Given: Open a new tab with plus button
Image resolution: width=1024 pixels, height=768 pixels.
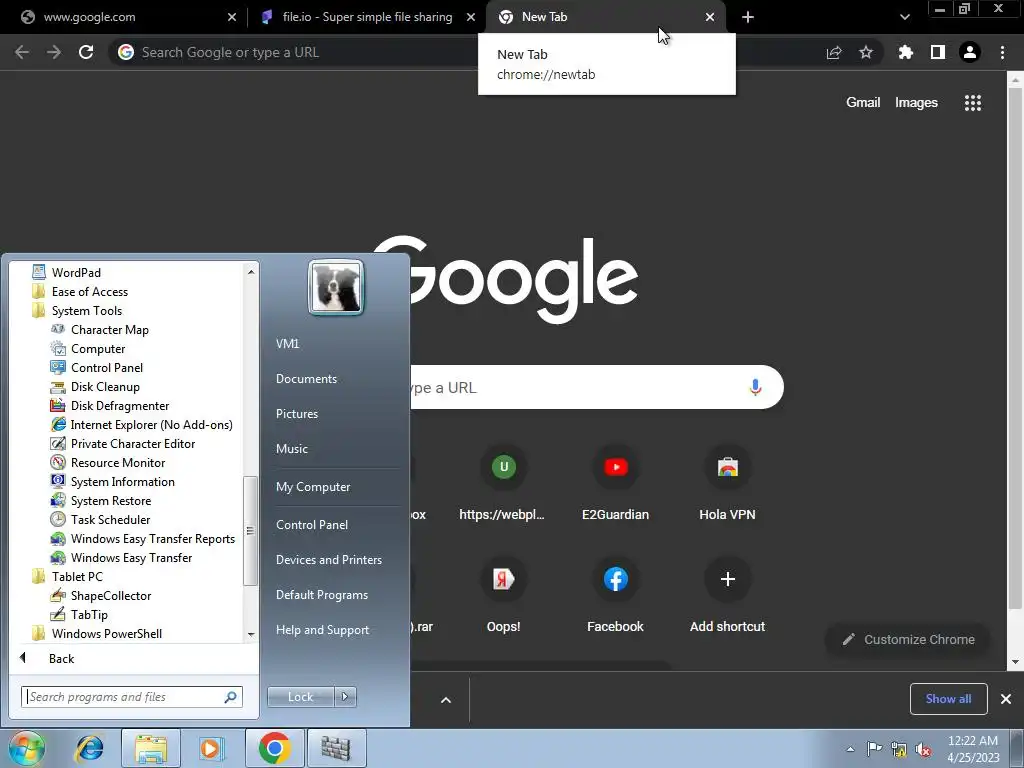Looking at the screenshot, I should point(748,17).
